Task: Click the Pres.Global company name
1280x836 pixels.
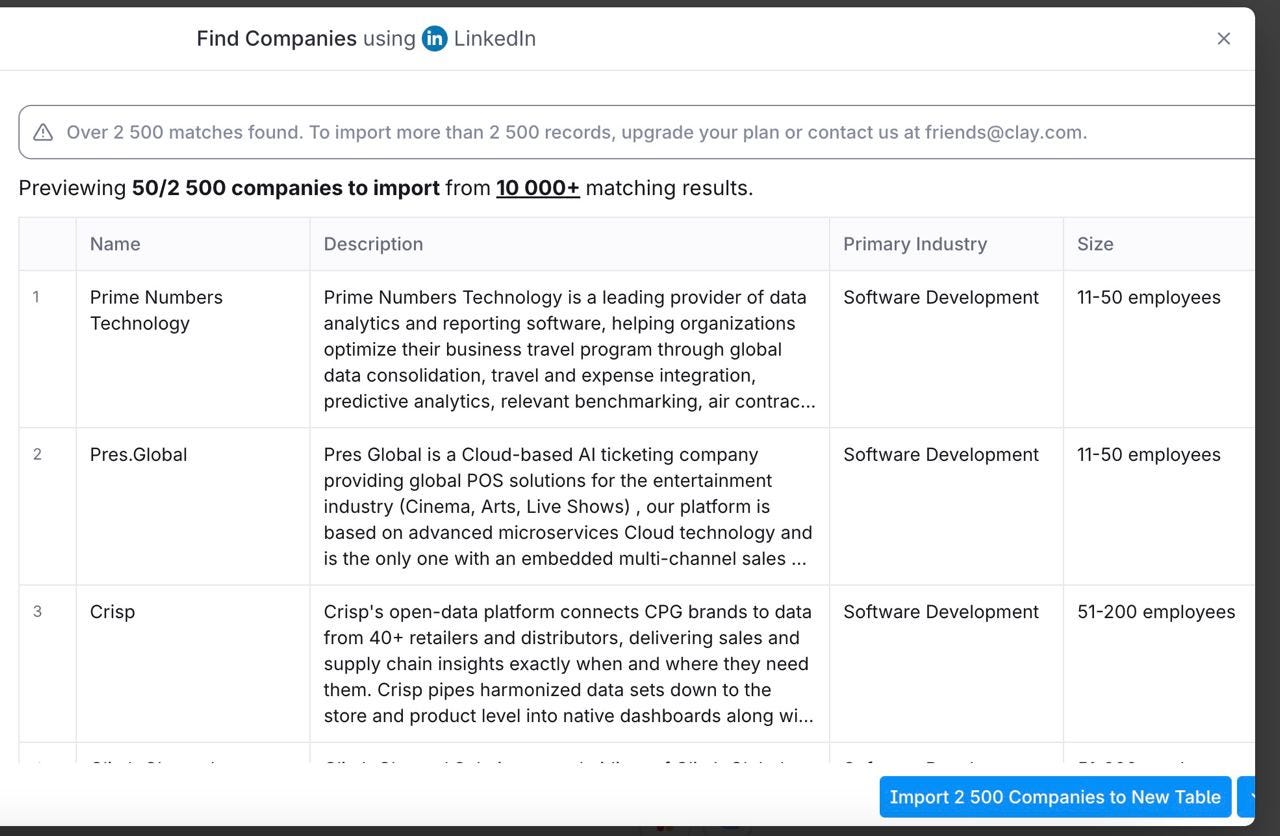Action: click(138, 455)
